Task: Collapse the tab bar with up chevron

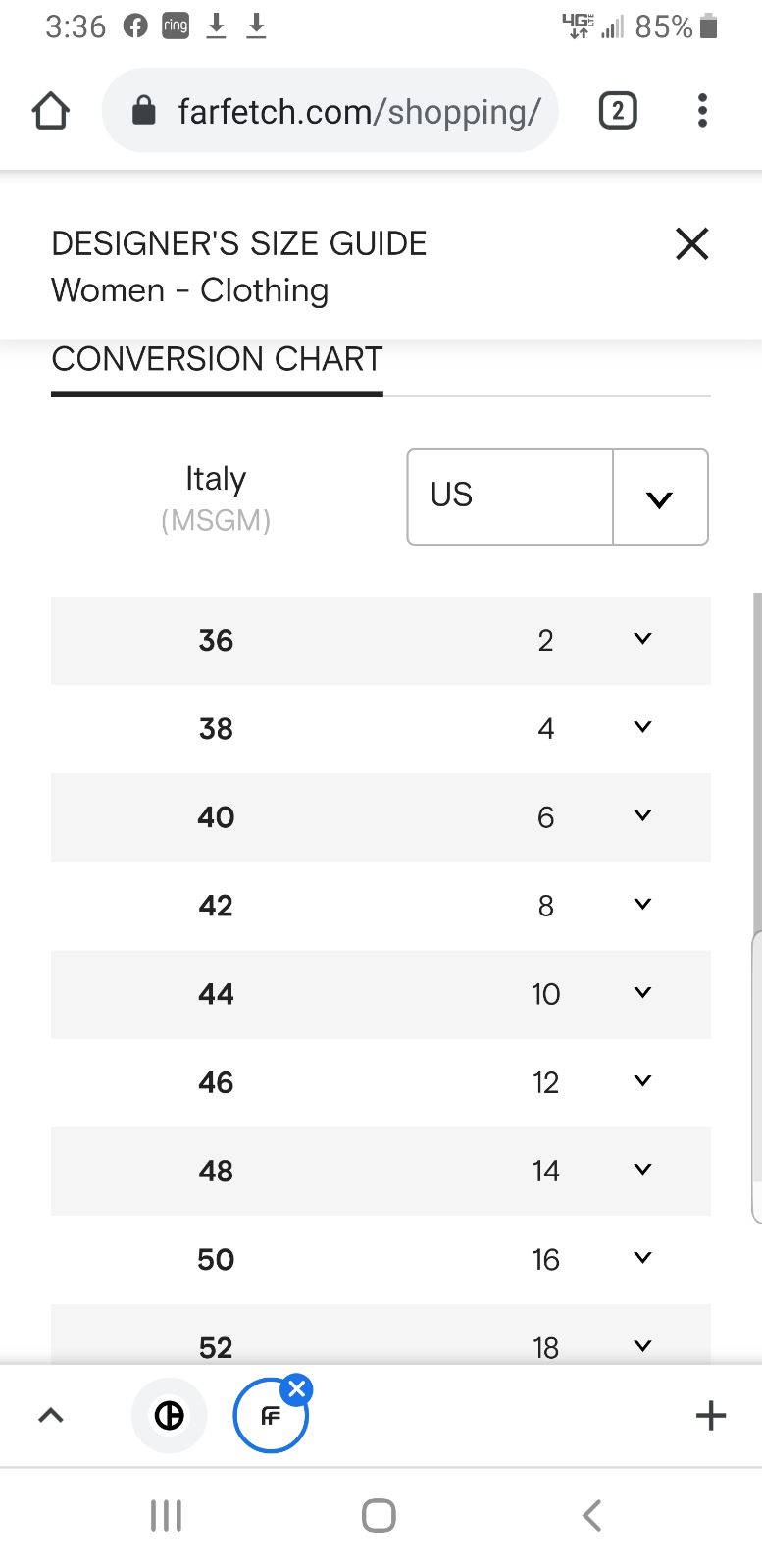Action: [51, 1415]
